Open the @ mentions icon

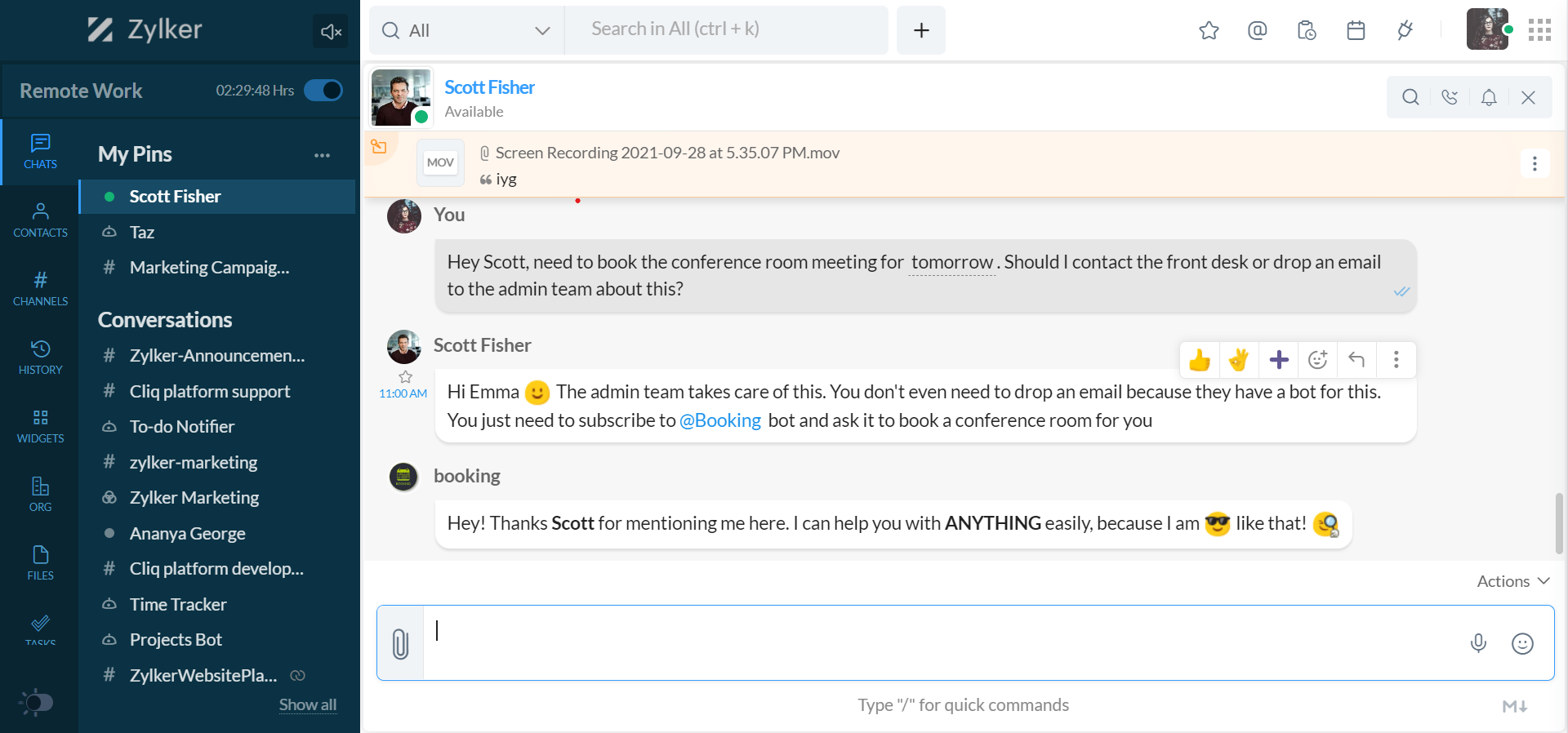[1258, 30]
